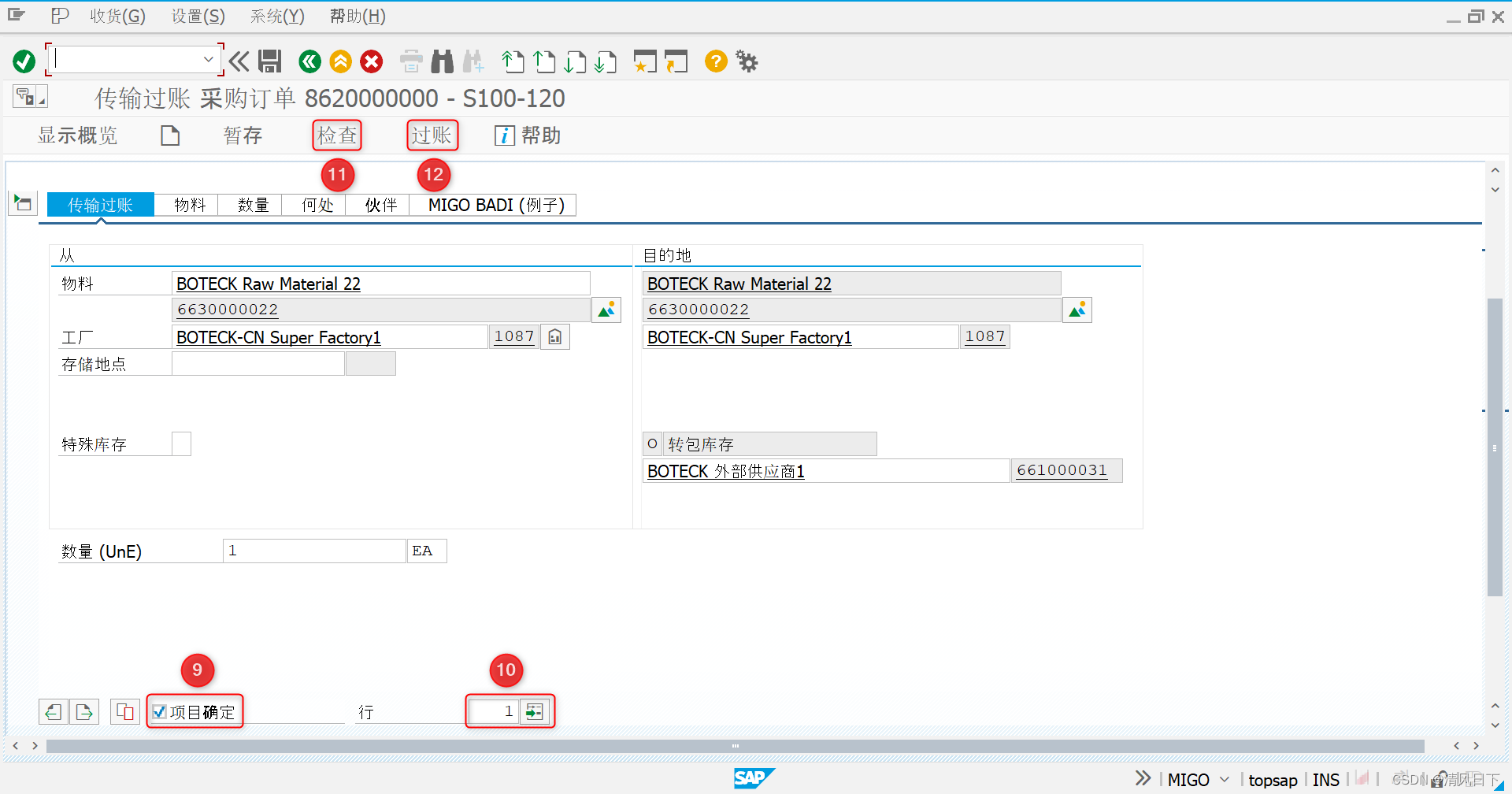The height and width of the screenshot is (794, 1512).
Task: Click the Find Next binoculars icon
Action: (x=473, y=61)
